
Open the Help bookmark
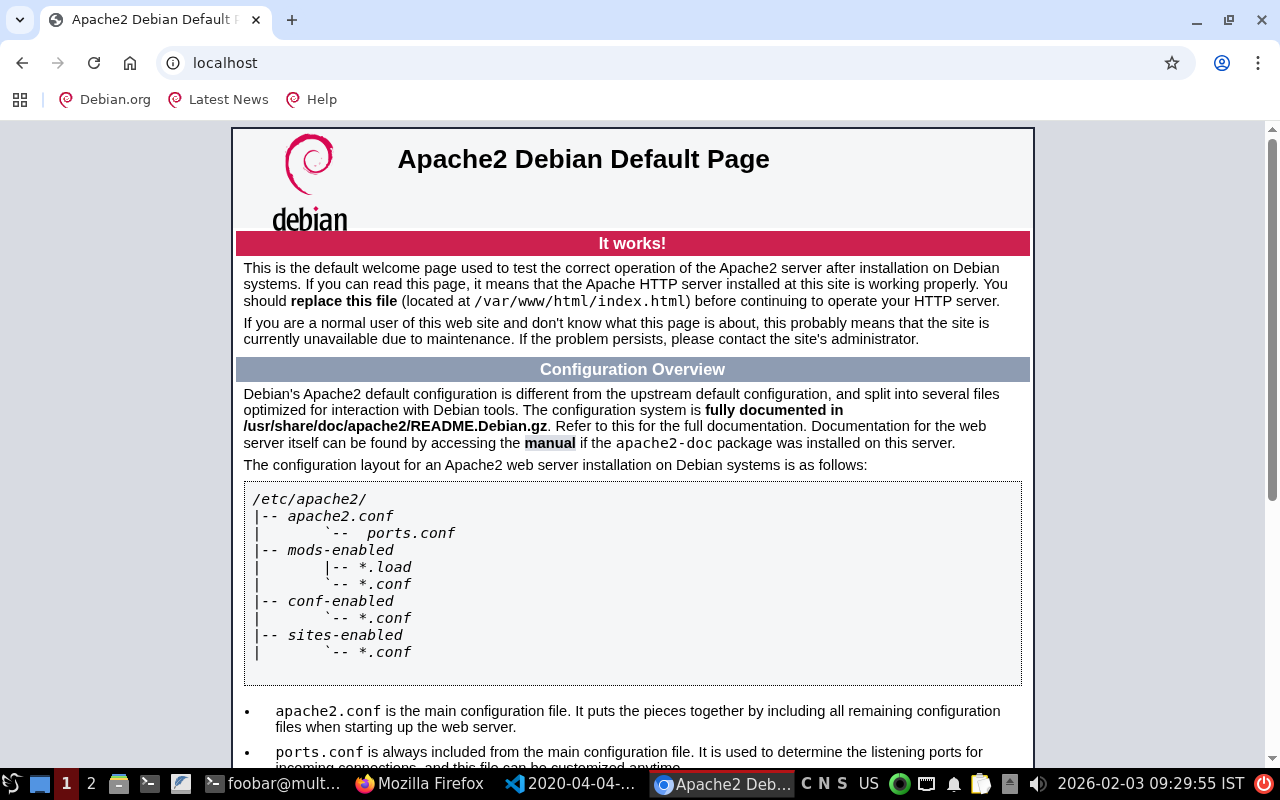(x=311, y=99)
